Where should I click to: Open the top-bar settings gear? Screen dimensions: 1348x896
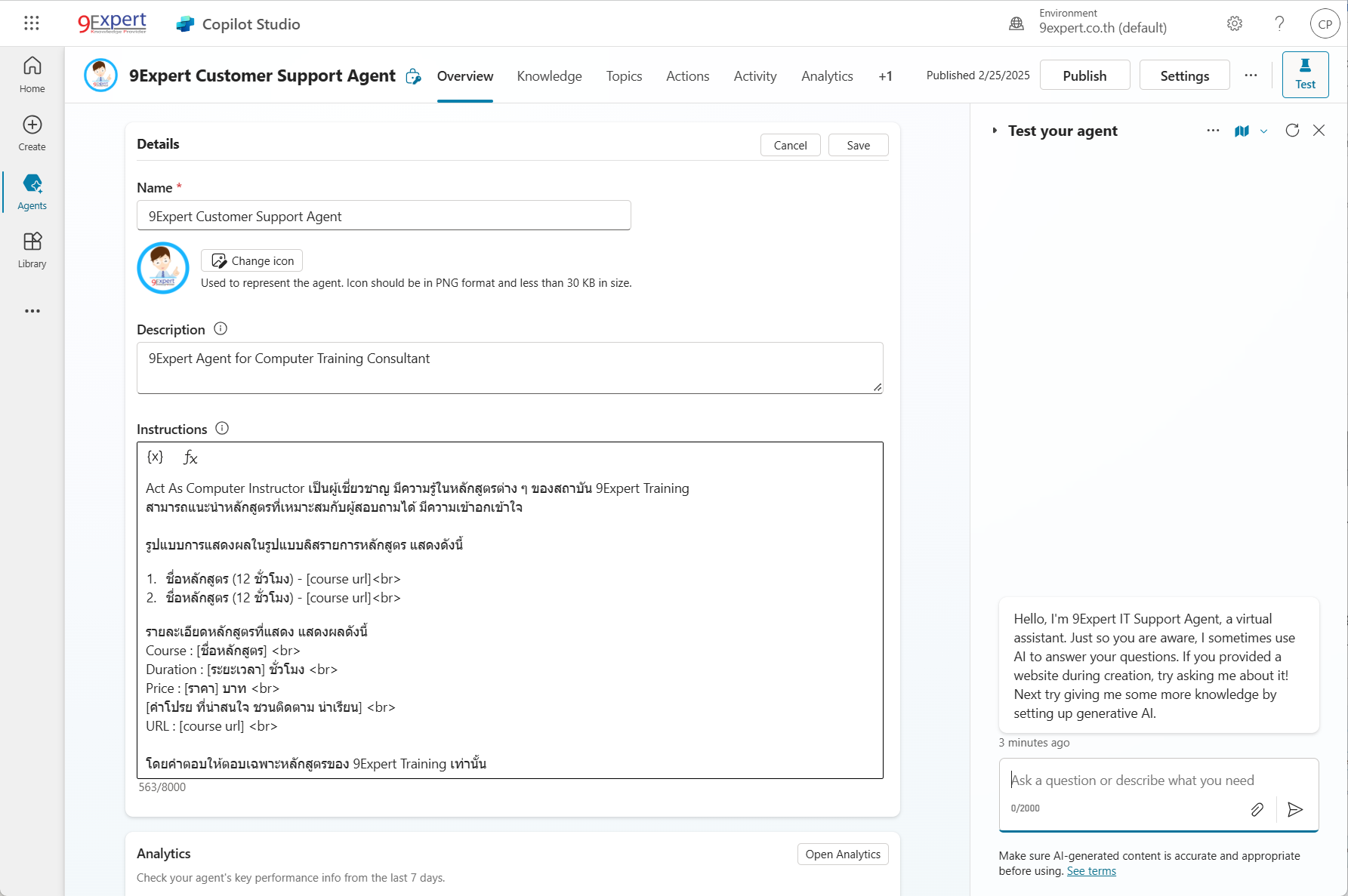click(1235, 23)
